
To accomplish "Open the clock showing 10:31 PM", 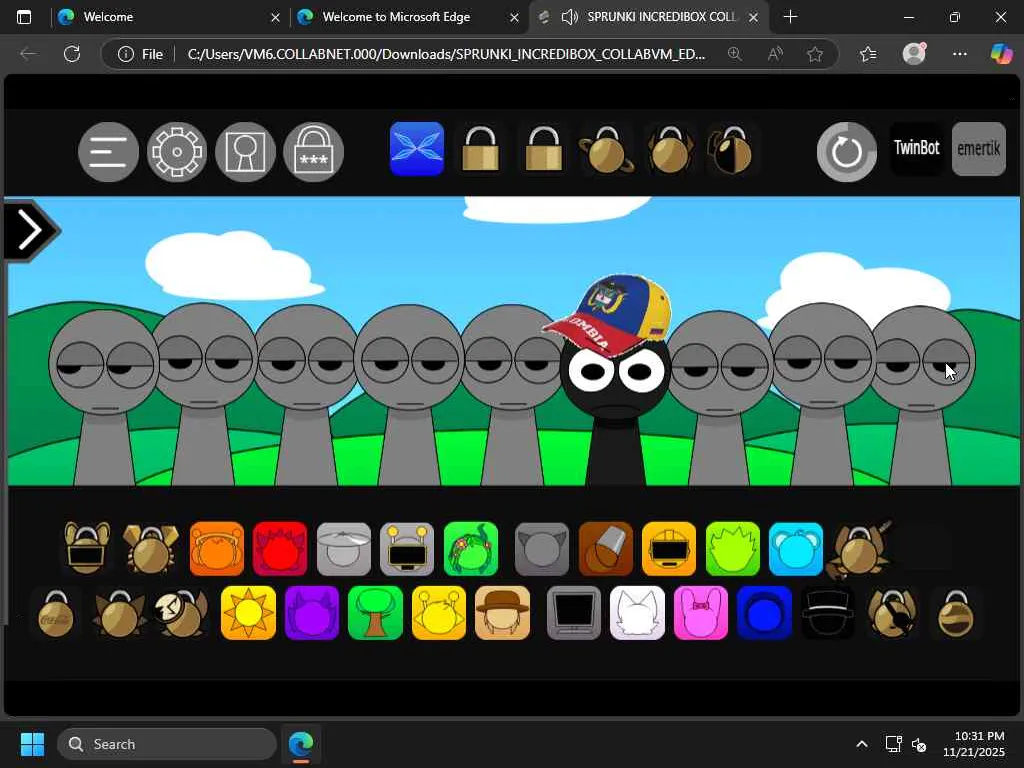I will tap(974, 744).
